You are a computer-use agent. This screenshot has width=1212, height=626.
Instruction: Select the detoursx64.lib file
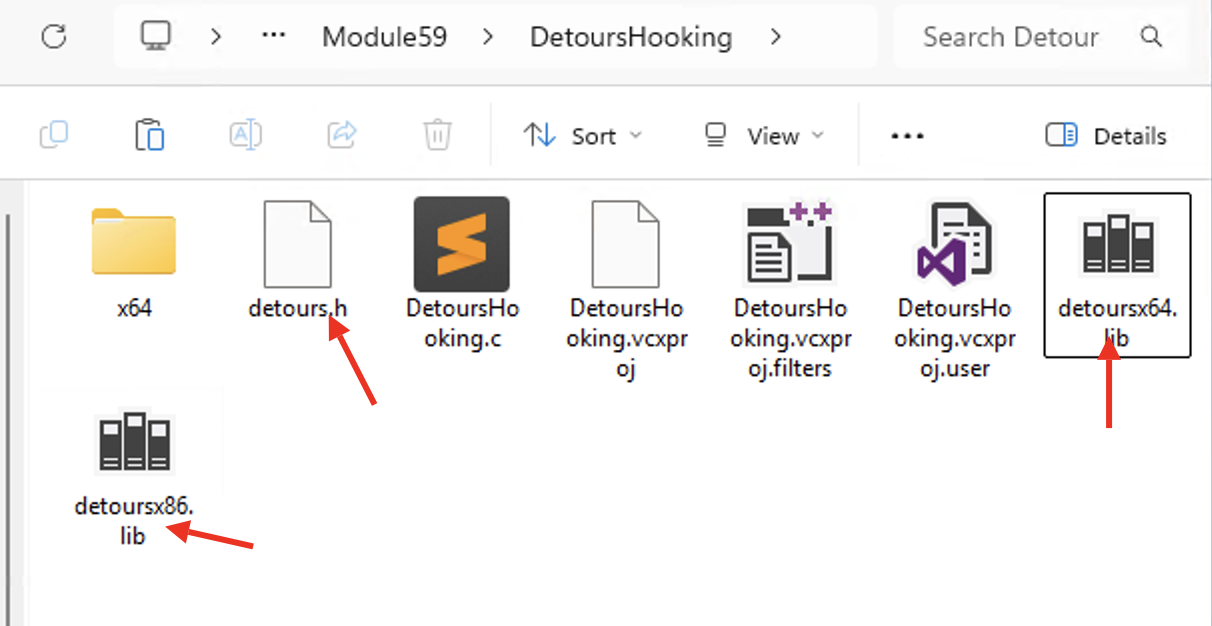tap(1116, 273)
